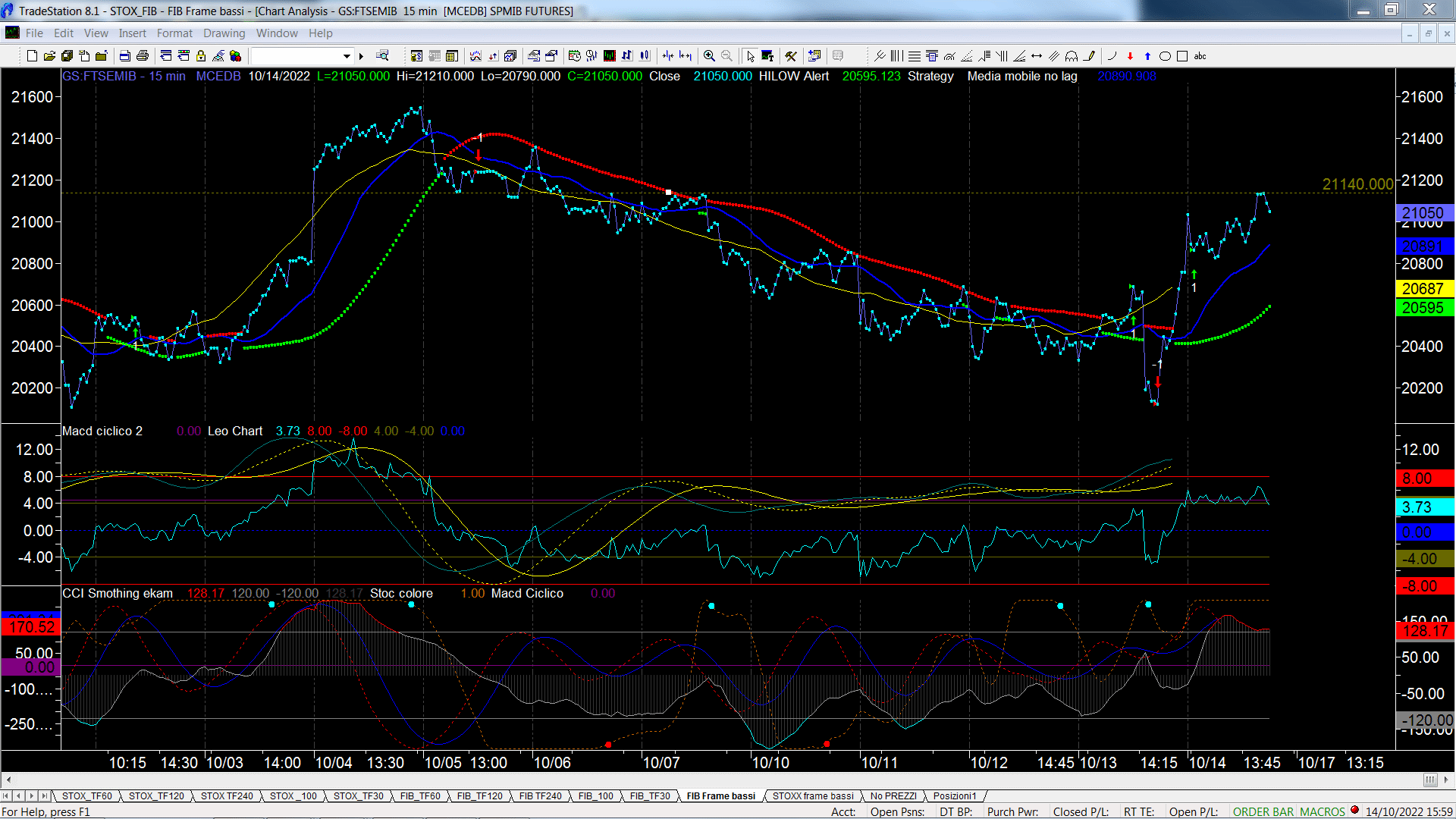
Task: Click the cyan 3.73 indicator label
Action: tap(1425, 507)
